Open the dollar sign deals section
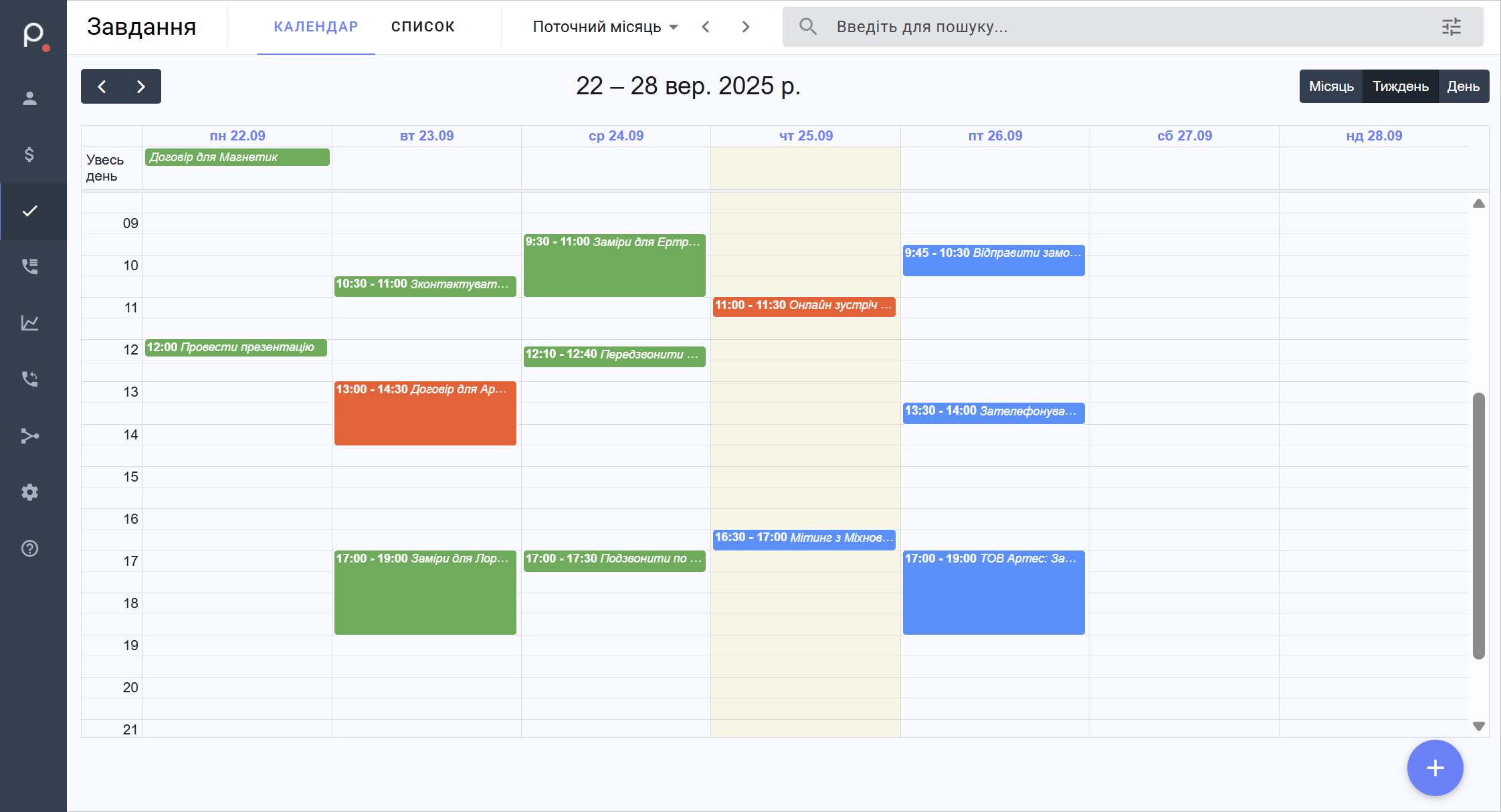 pyautogui.click(x=29, y=155)
